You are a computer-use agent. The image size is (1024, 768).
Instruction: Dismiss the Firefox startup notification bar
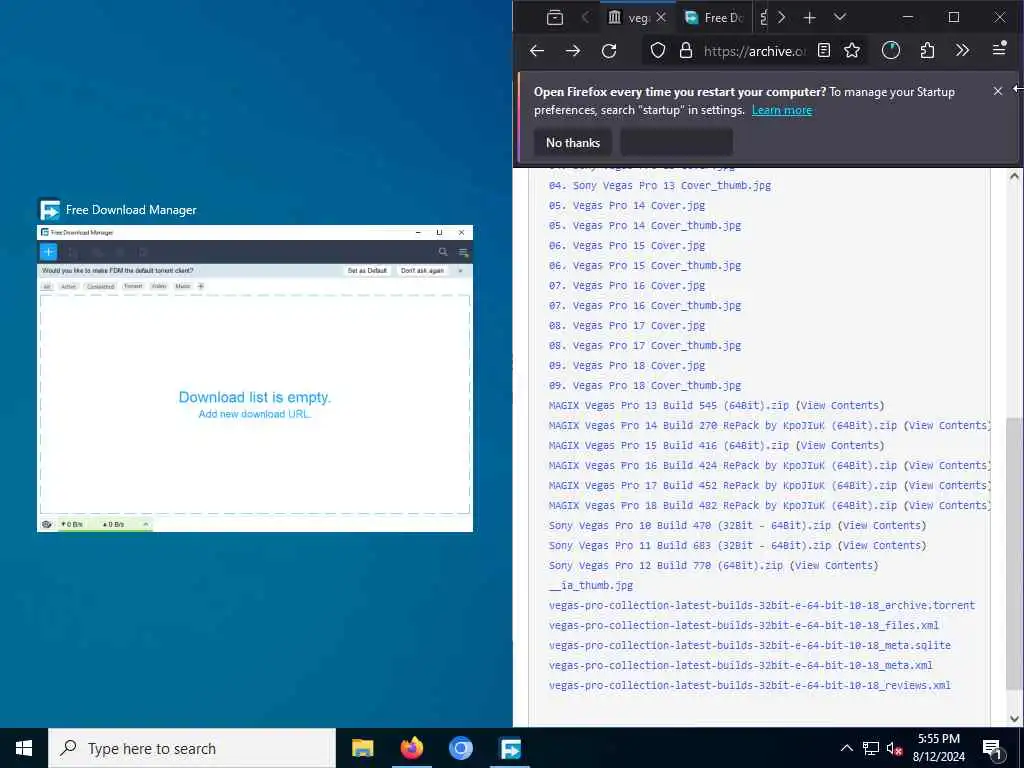tap(997, 91)
